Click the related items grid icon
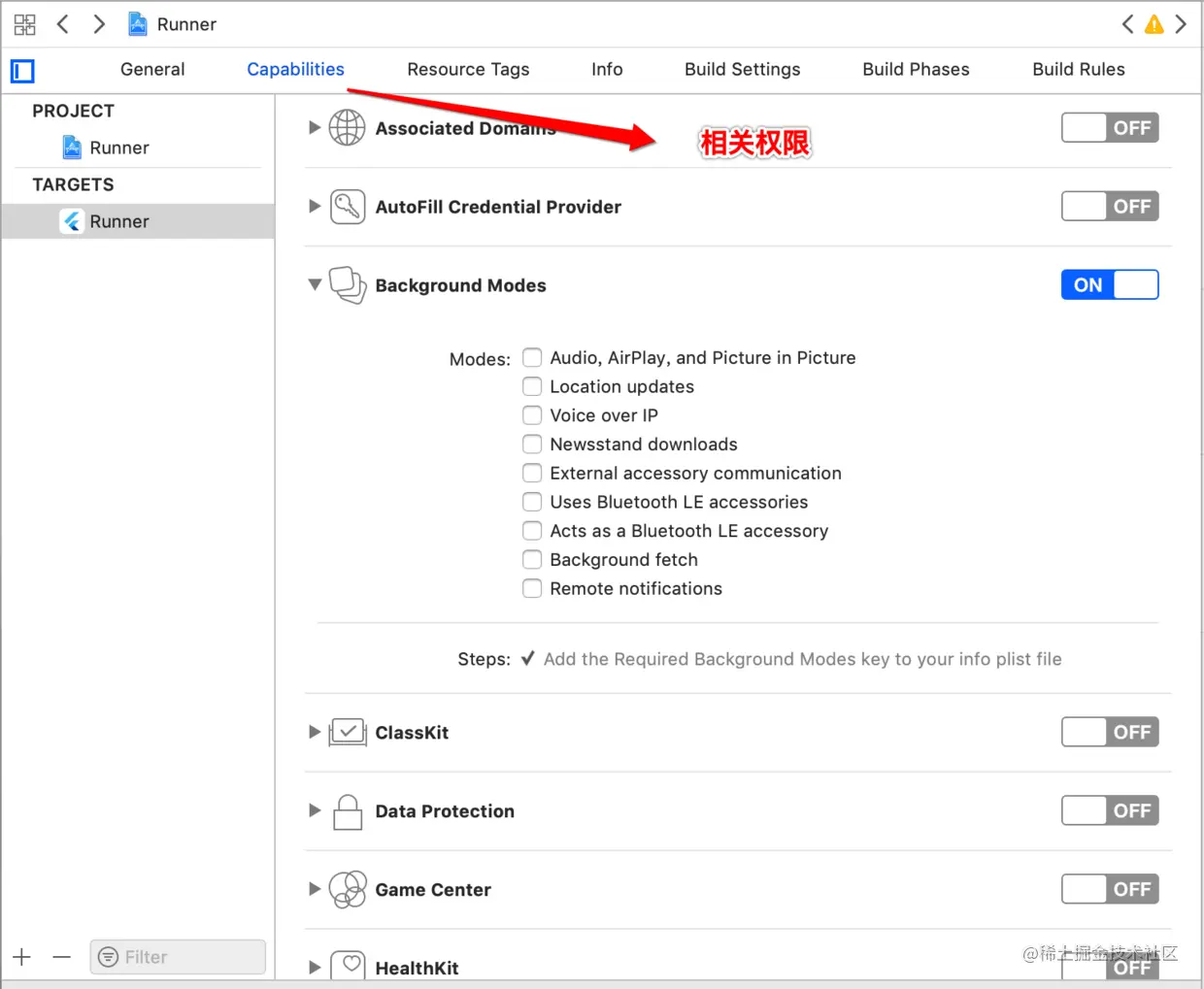This screenshot has height=989, width=1204. click(24, 24)
